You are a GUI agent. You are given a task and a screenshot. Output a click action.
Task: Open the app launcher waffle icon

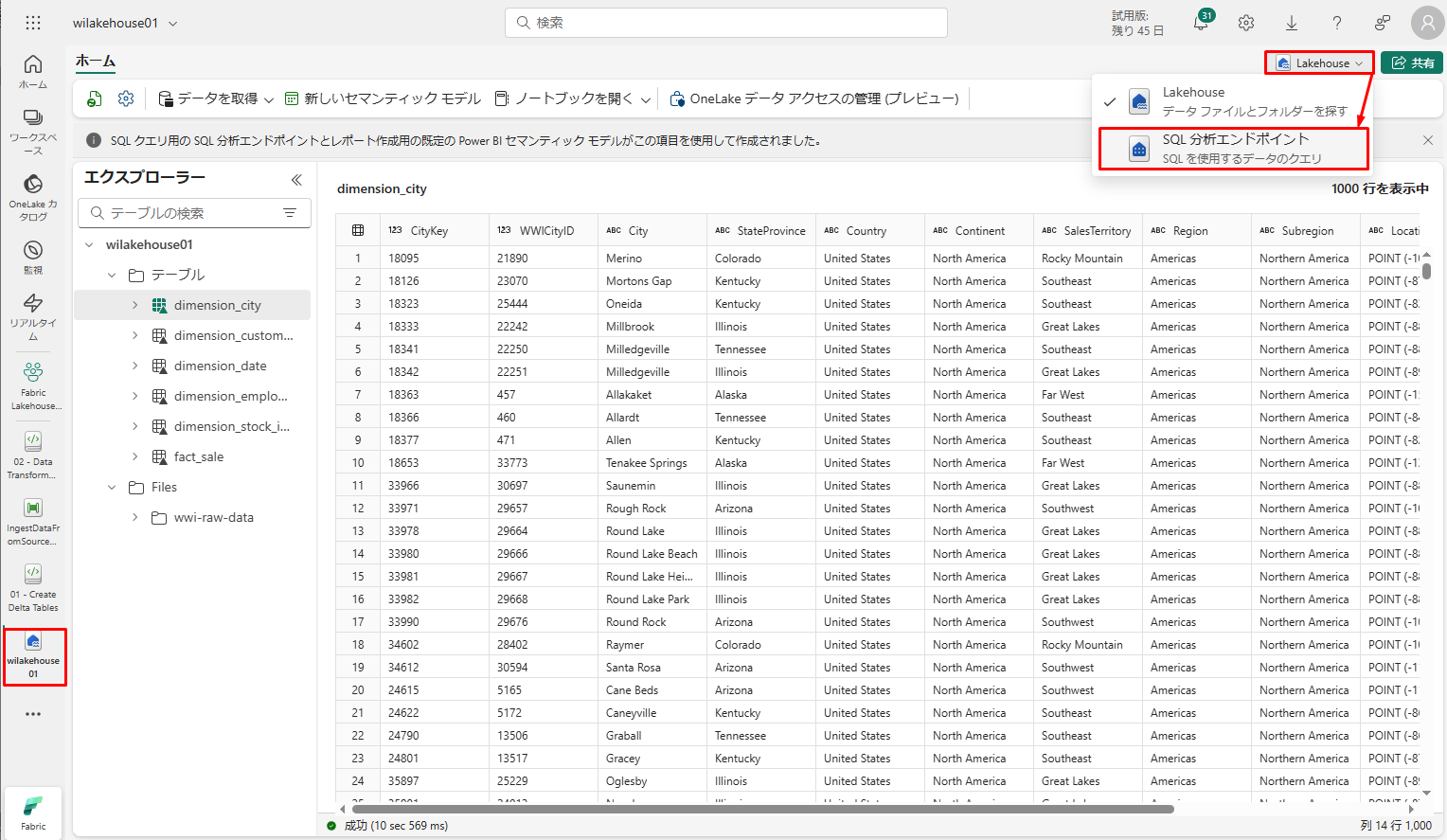pyautogui.click(x=33, y=23)
